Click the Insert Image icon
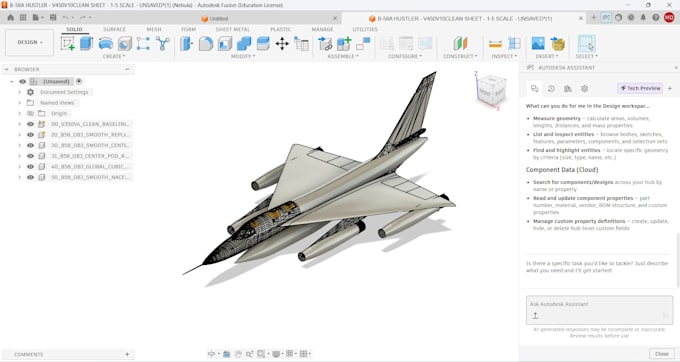 [538, 43]
